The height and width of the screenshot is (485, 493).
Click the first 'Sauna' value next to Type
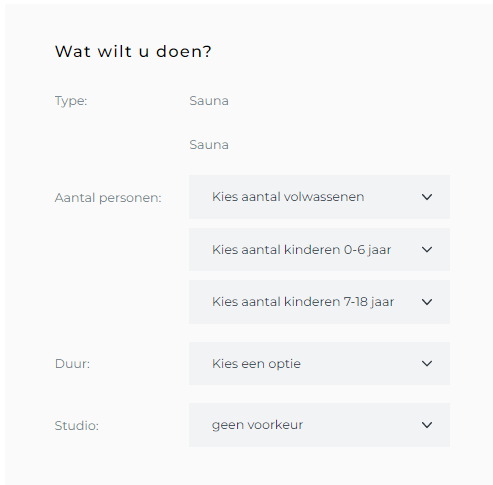click(x=209, y=101)
